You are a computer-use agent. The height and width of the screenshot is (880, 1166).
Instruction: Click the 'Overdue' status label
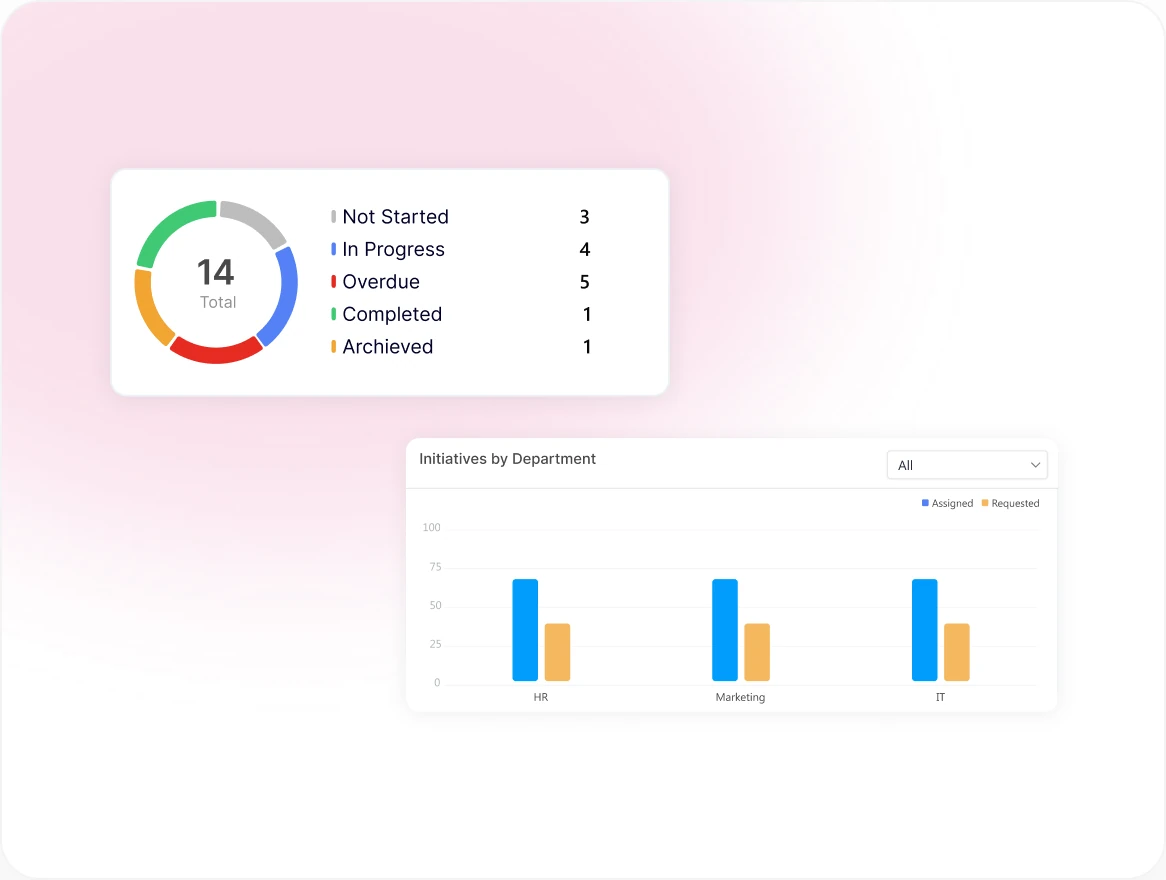381,282
